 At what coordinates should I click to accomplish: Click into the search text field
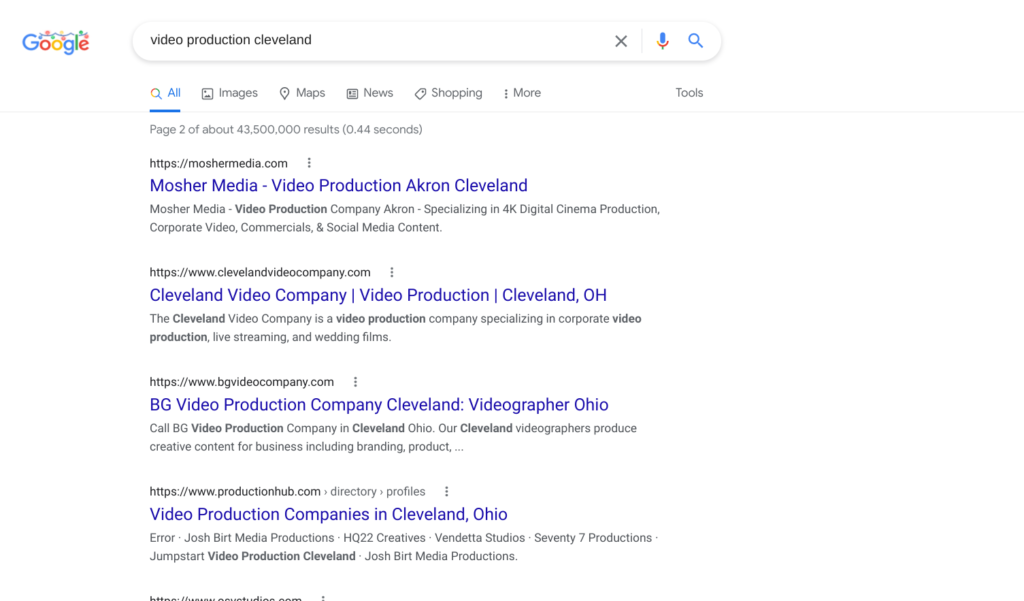click(370, 41)
